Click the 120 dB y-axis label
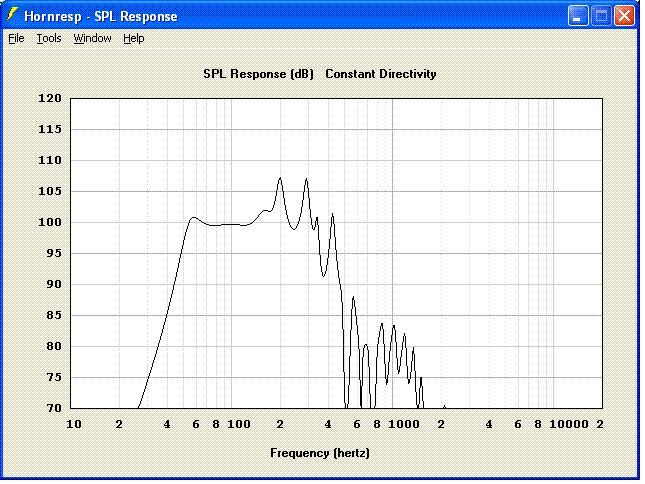The width and height of the screenshot is (645, 484). click(x=50, y=98)
